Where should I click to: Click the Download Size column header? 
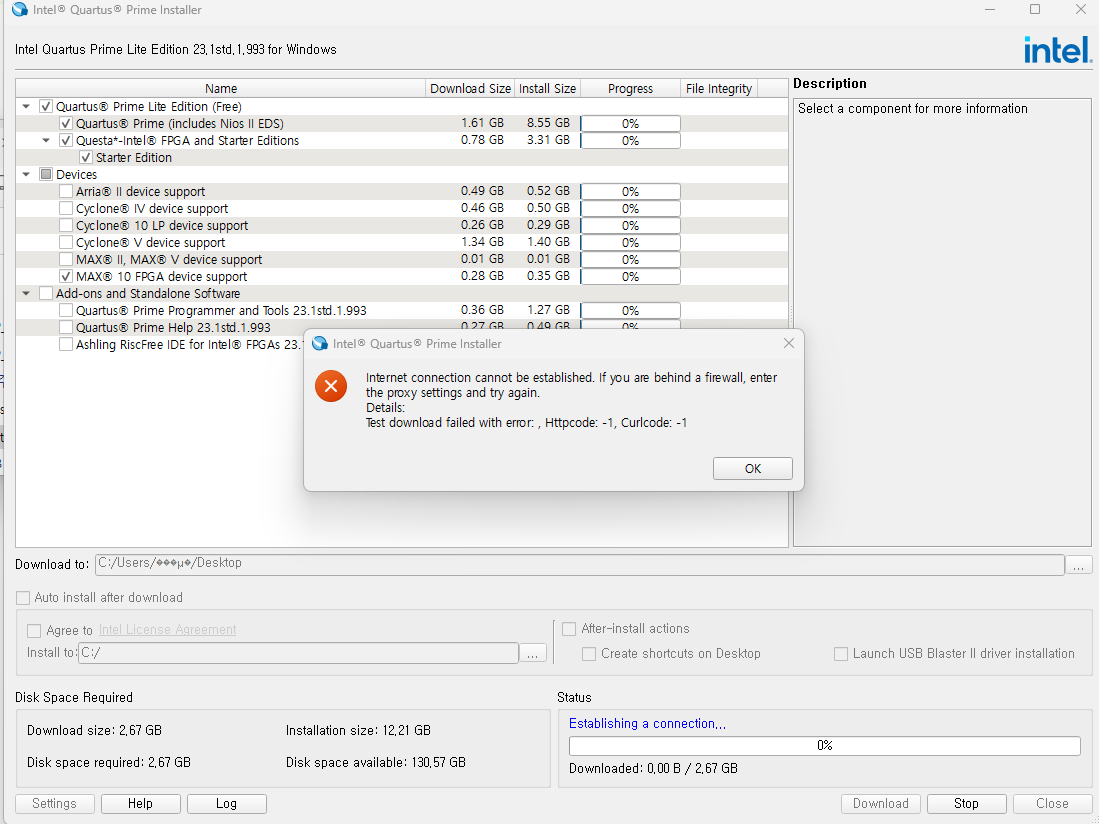point(470,88)
